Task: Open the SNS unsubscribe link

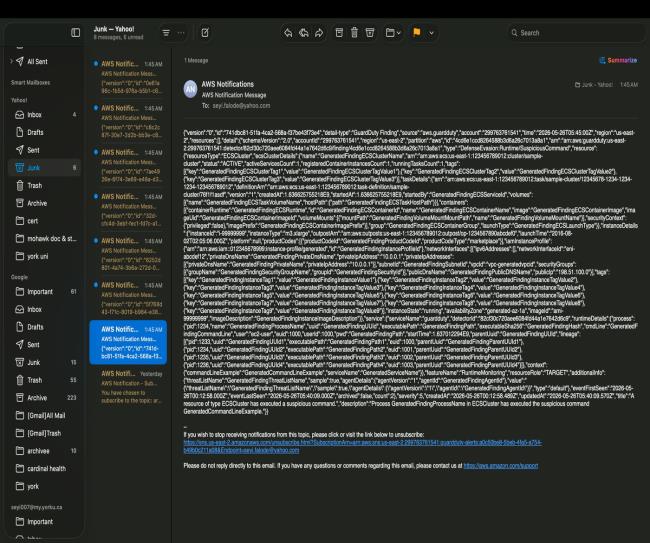Action: click(362, 446)
